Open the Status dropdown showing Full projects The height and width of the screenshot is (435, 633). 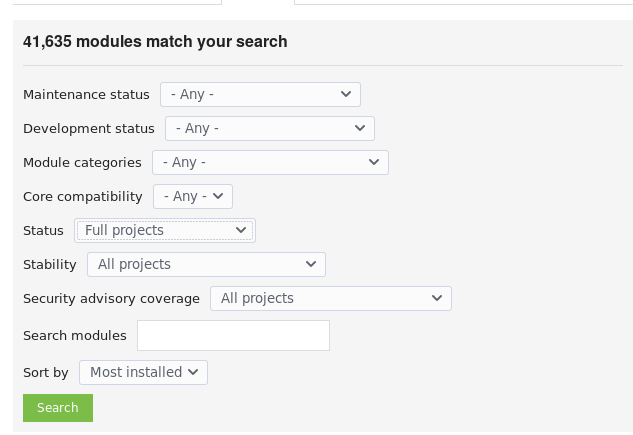(165, 230)
